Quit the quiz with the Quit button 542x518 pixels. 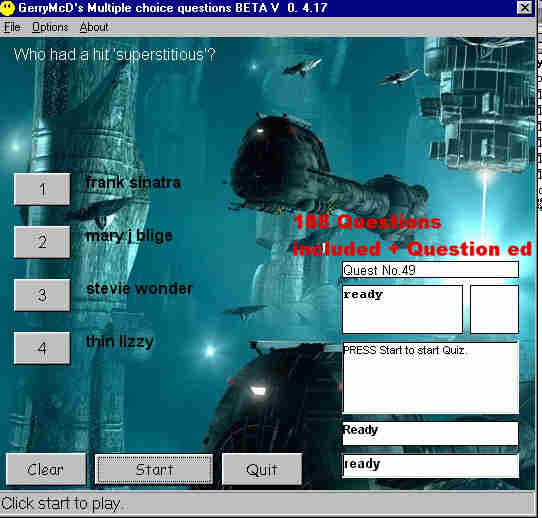(x=262, y=469)
